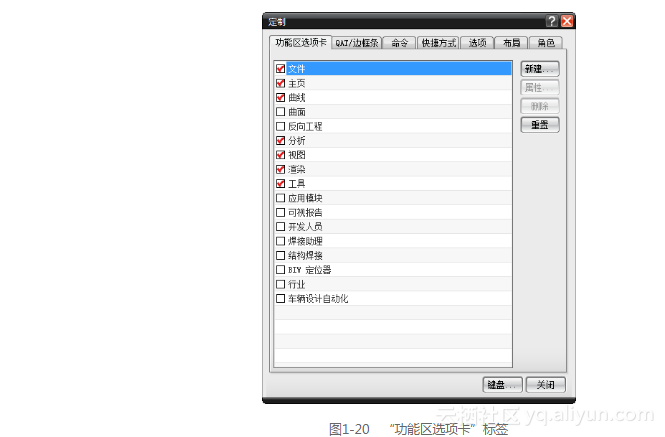Turn on the BIY 定位器 checkbox
The image size is (665, 437).
(x=280, y=270)
